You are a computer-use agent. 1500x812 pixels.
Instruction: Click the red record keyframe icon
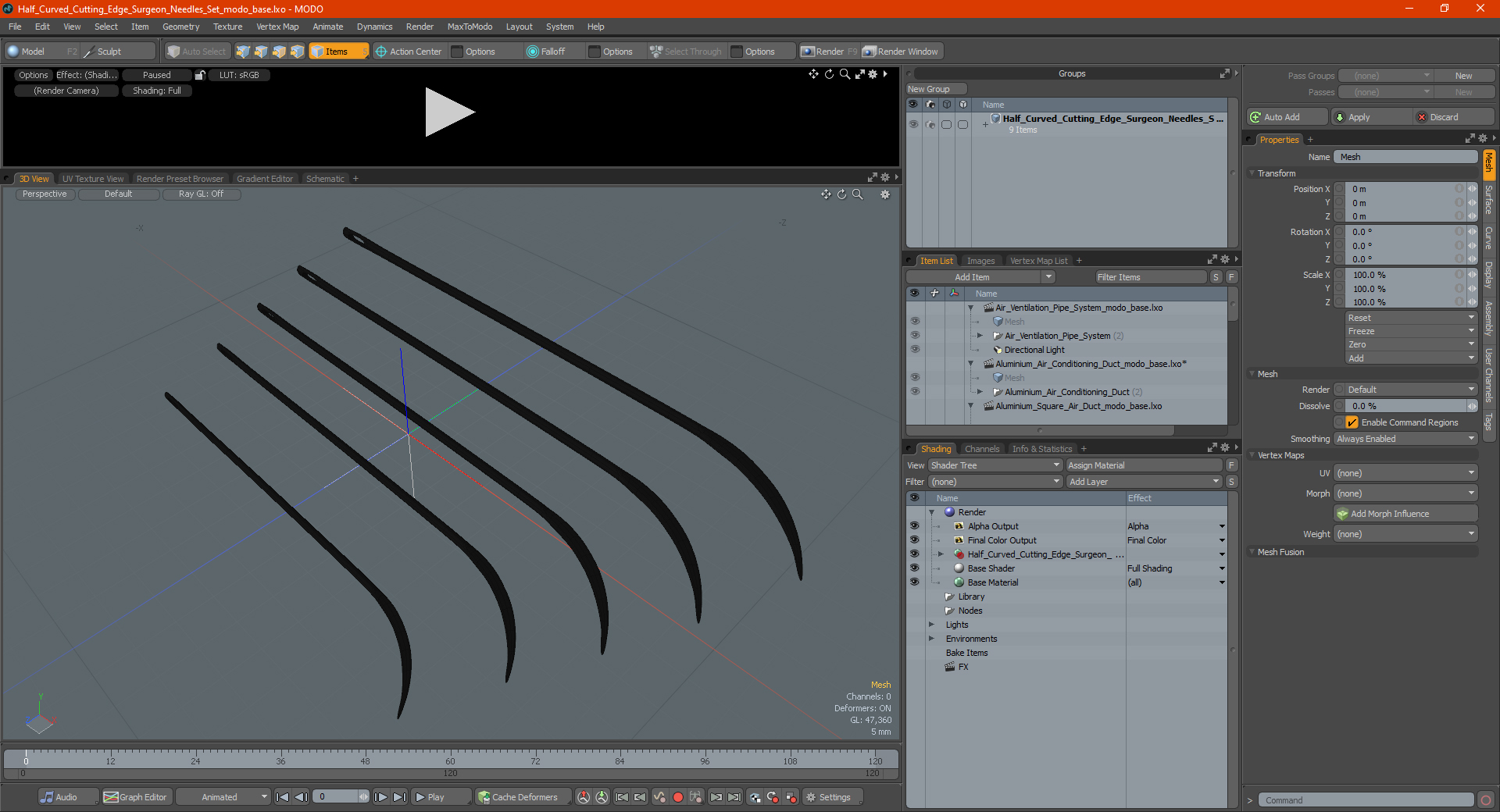pos(678,797)
